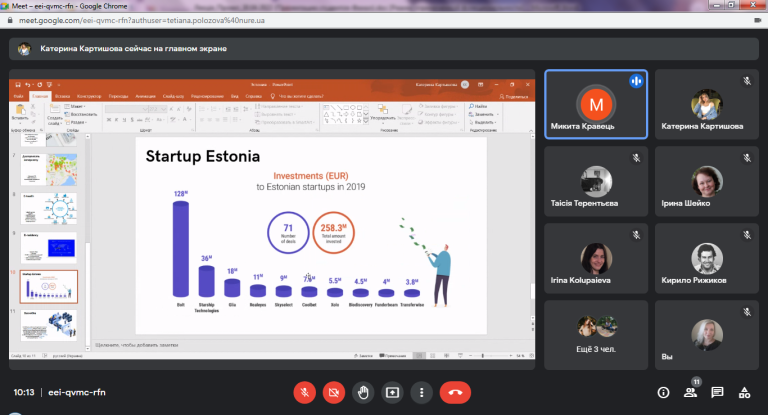Toggle bold Ж formatting

pyautogui.click(x=109, y=120)
